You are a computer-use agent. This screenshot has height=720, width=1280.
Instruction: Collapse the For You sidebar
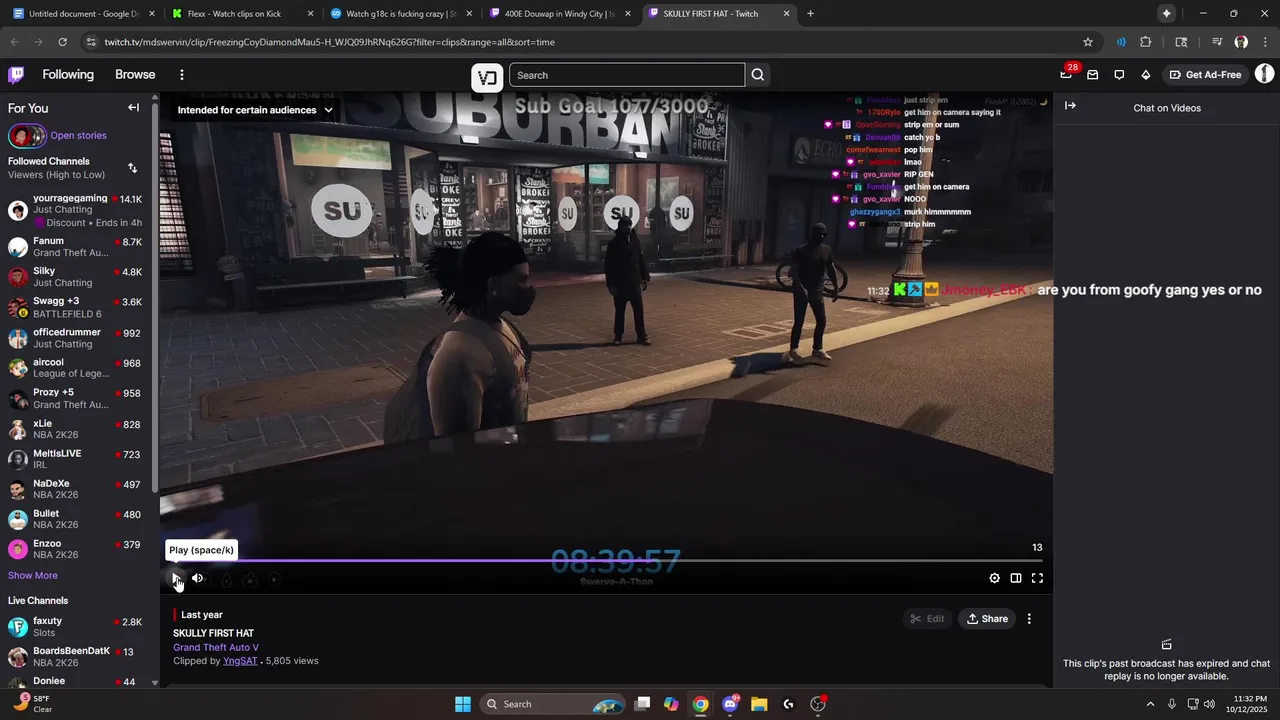tap(133, 108)
